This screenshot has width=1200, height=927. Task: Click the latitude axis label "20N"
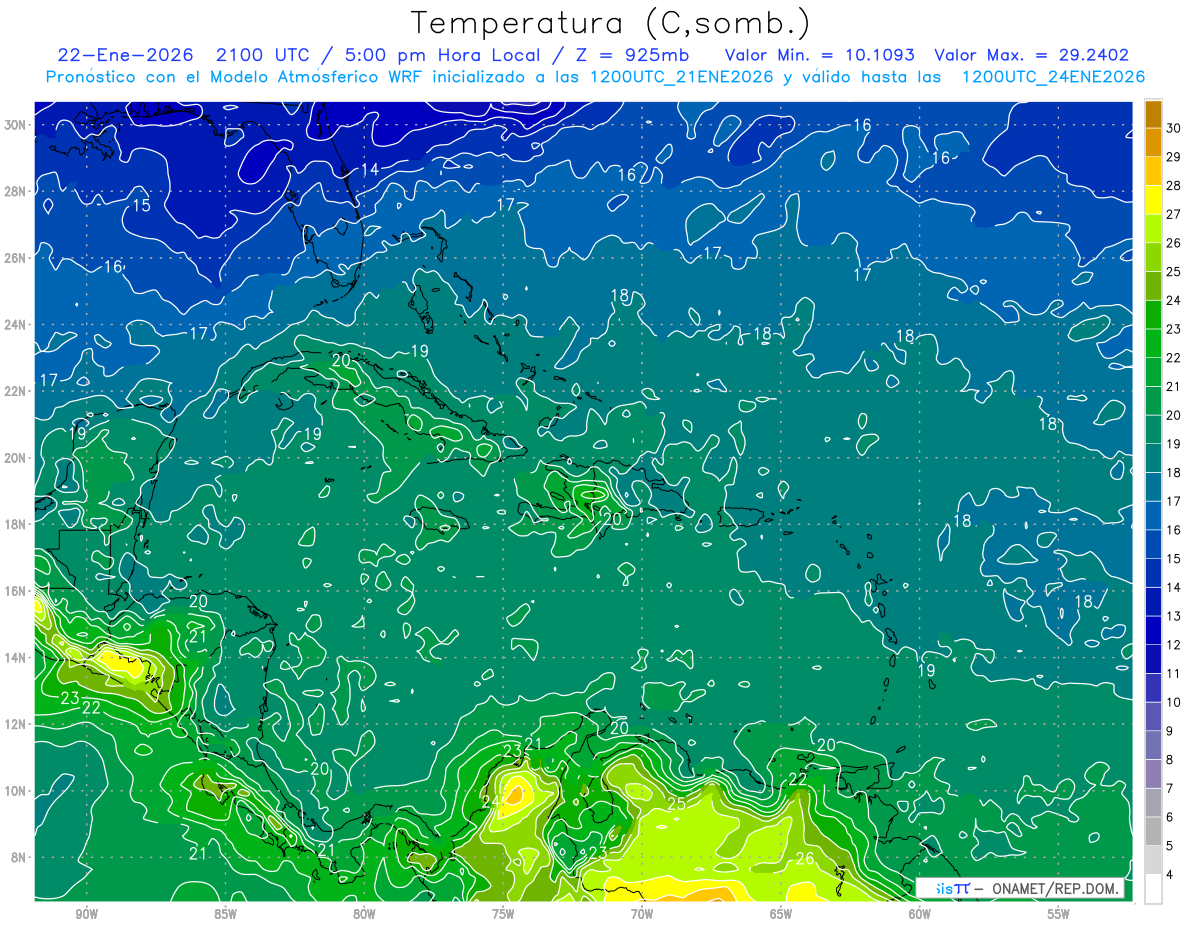(x=16, y=457)
